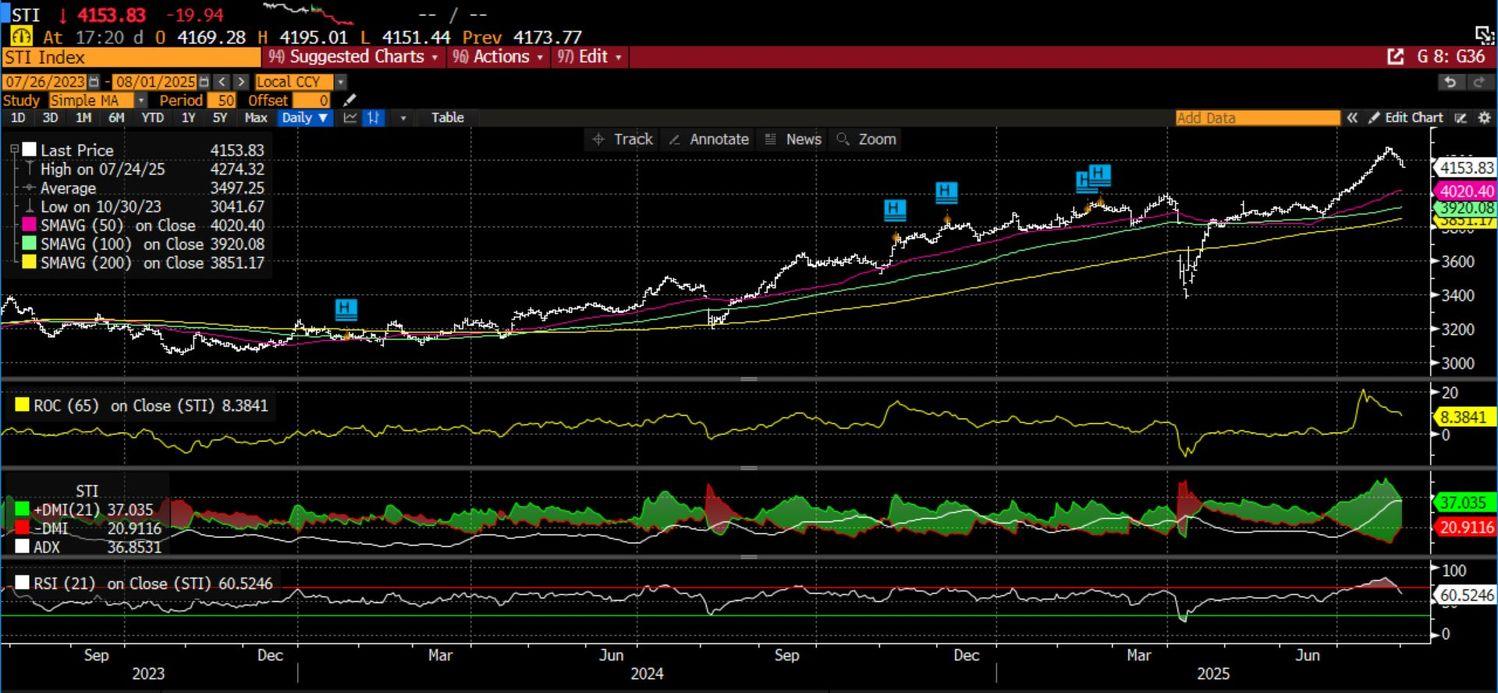Screen dimensions: 1498x693
Task: Click the Table view button
Action: coord(447,118)
